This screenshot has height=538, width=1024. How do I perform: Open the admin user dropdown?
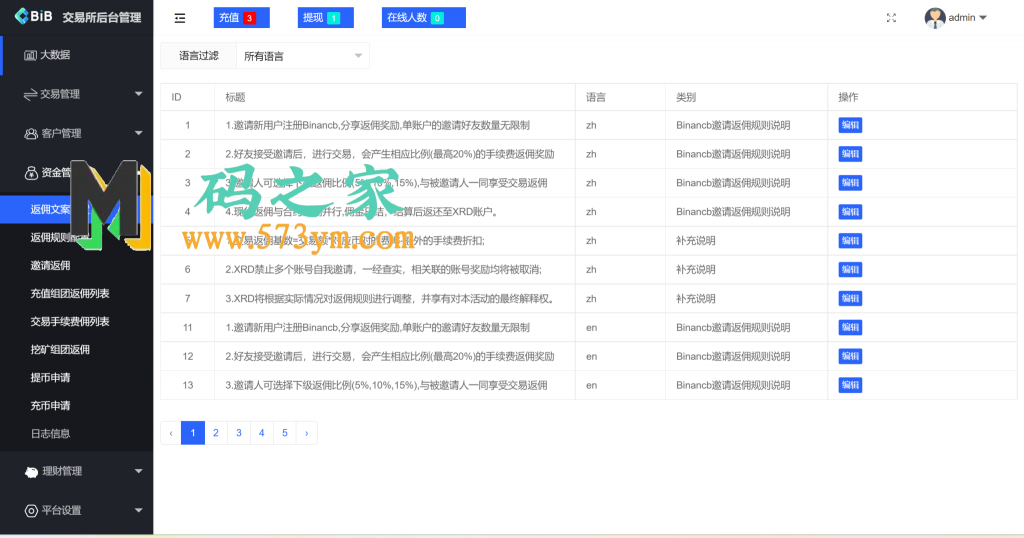pyautogui.click(x=967, y=18)
